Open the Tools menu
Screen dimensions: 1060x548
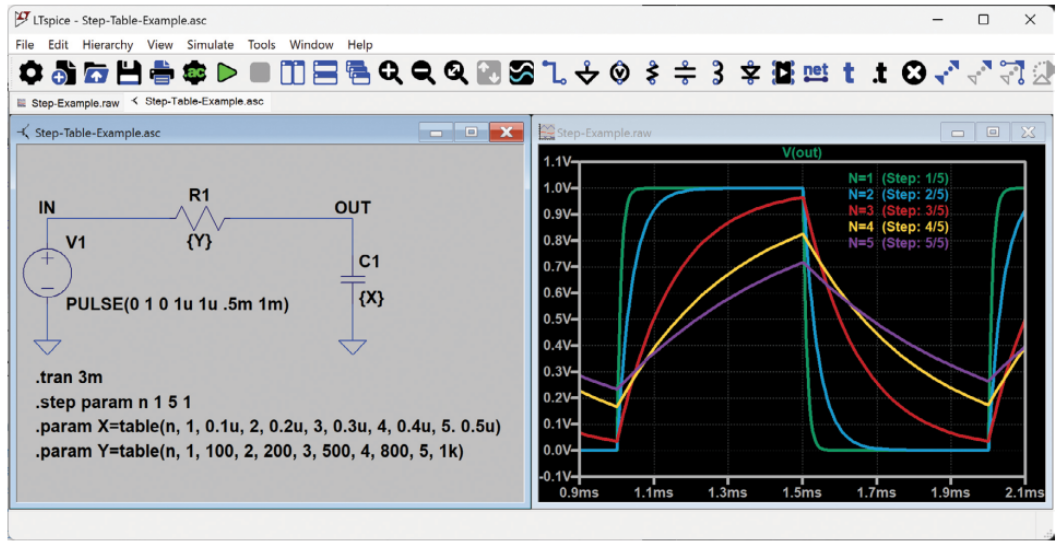point(262,45)
